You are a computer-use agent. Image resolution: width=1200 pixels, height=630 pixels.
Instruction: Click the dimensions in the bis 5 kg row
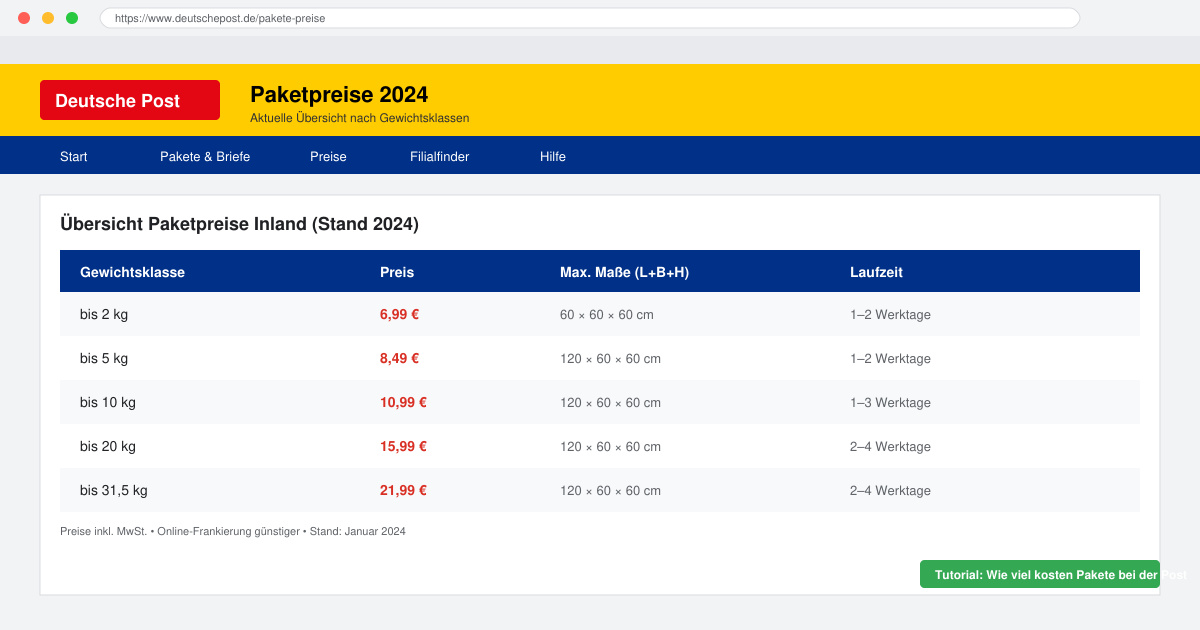pyautogui.click(x=610, y=359)
